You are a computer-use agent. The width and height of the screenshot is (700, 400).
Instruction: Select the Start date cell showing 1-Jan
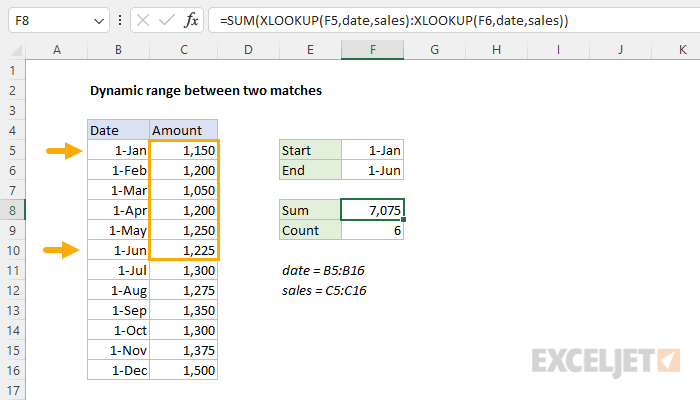(372, 150)
